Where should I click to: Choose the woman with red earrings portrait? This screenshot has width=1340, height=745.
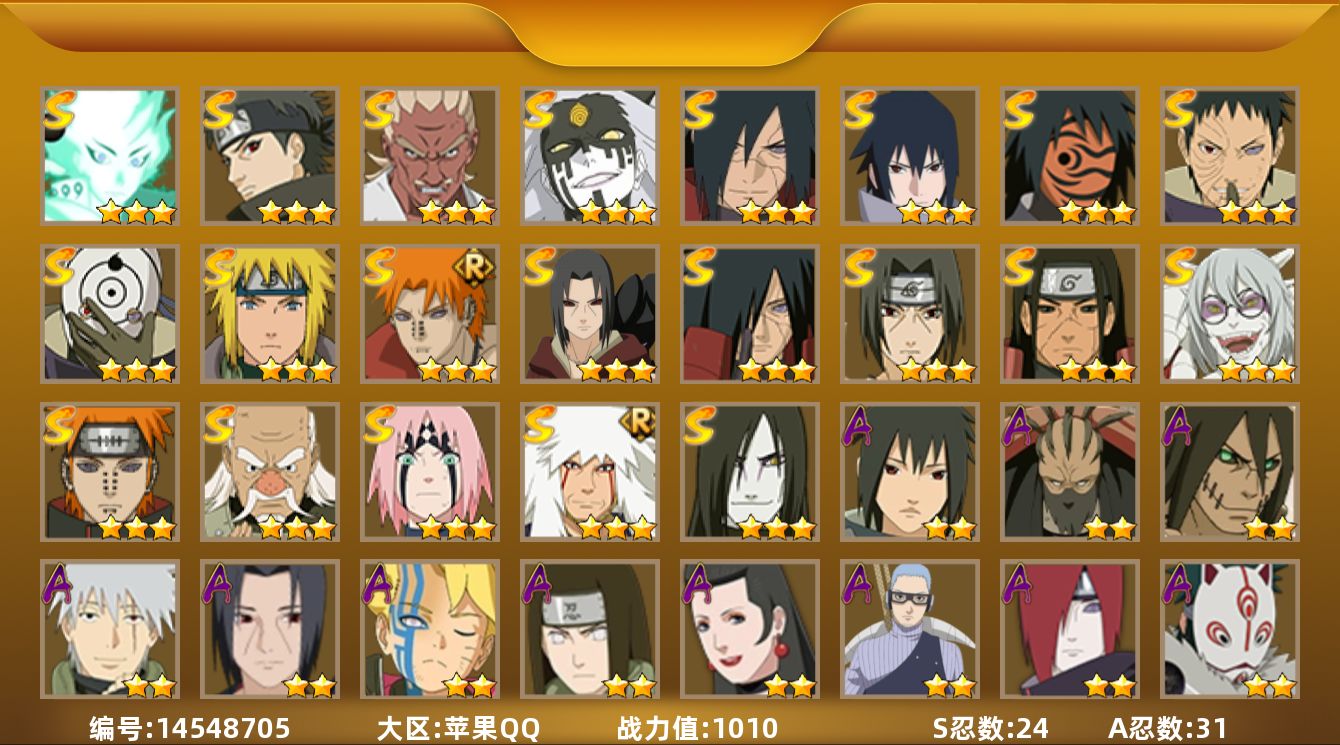click(749, 629)
